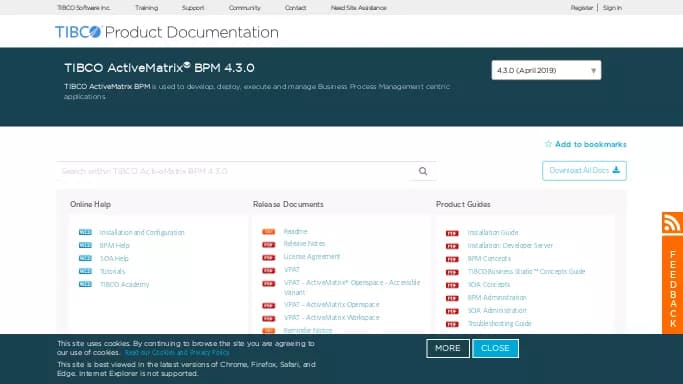683x384 pixels.
Task: Open the BPM Help link
Action: tap(115, 246)
